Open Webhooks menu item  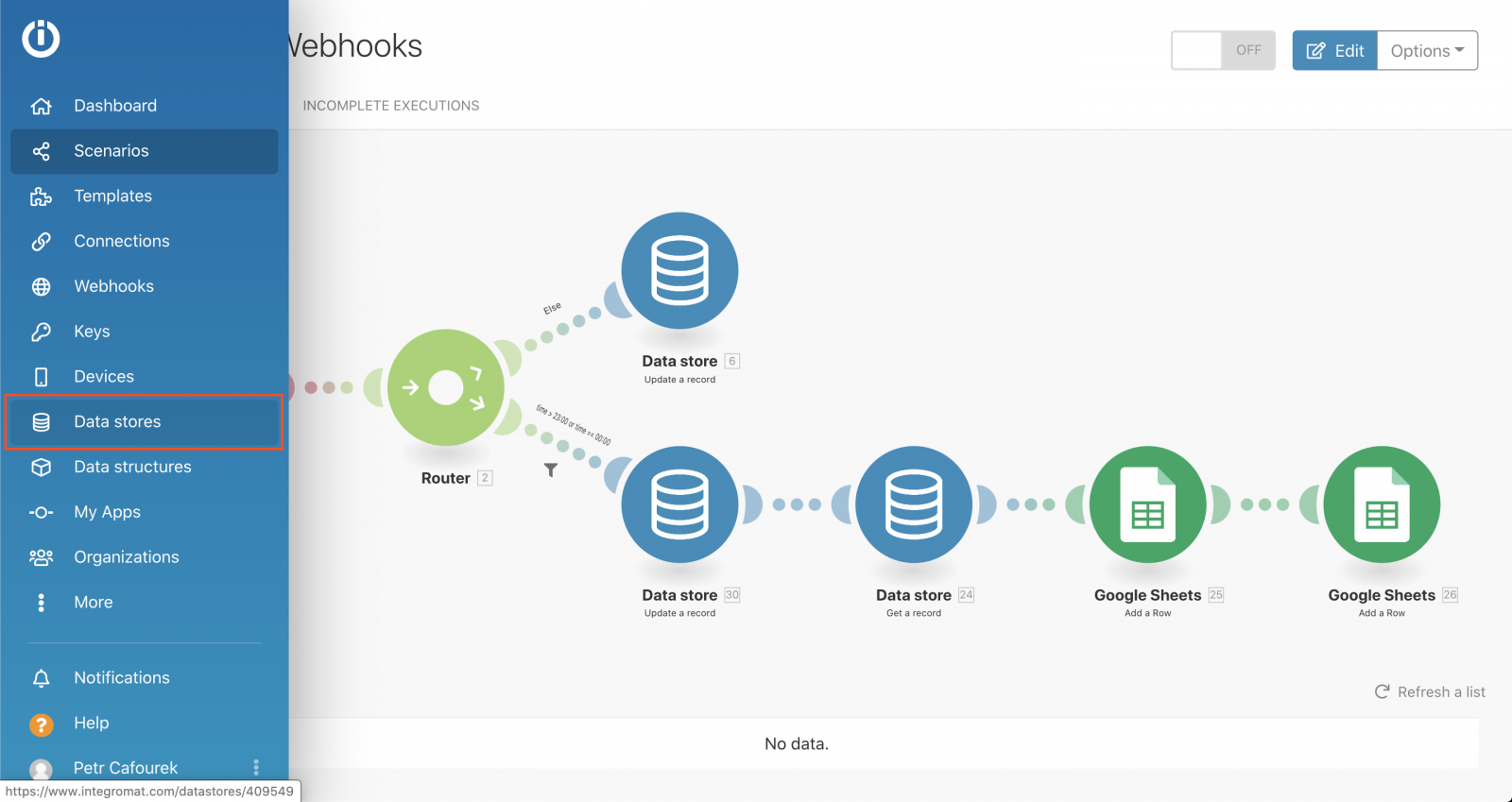(144, 286)
